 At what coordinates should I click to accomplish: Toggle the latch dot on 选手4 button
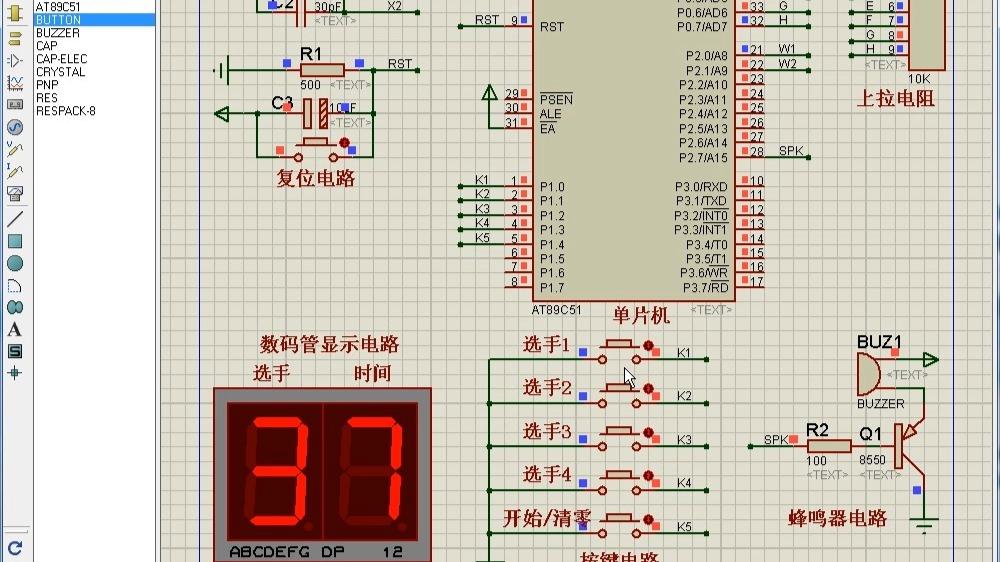648,476
